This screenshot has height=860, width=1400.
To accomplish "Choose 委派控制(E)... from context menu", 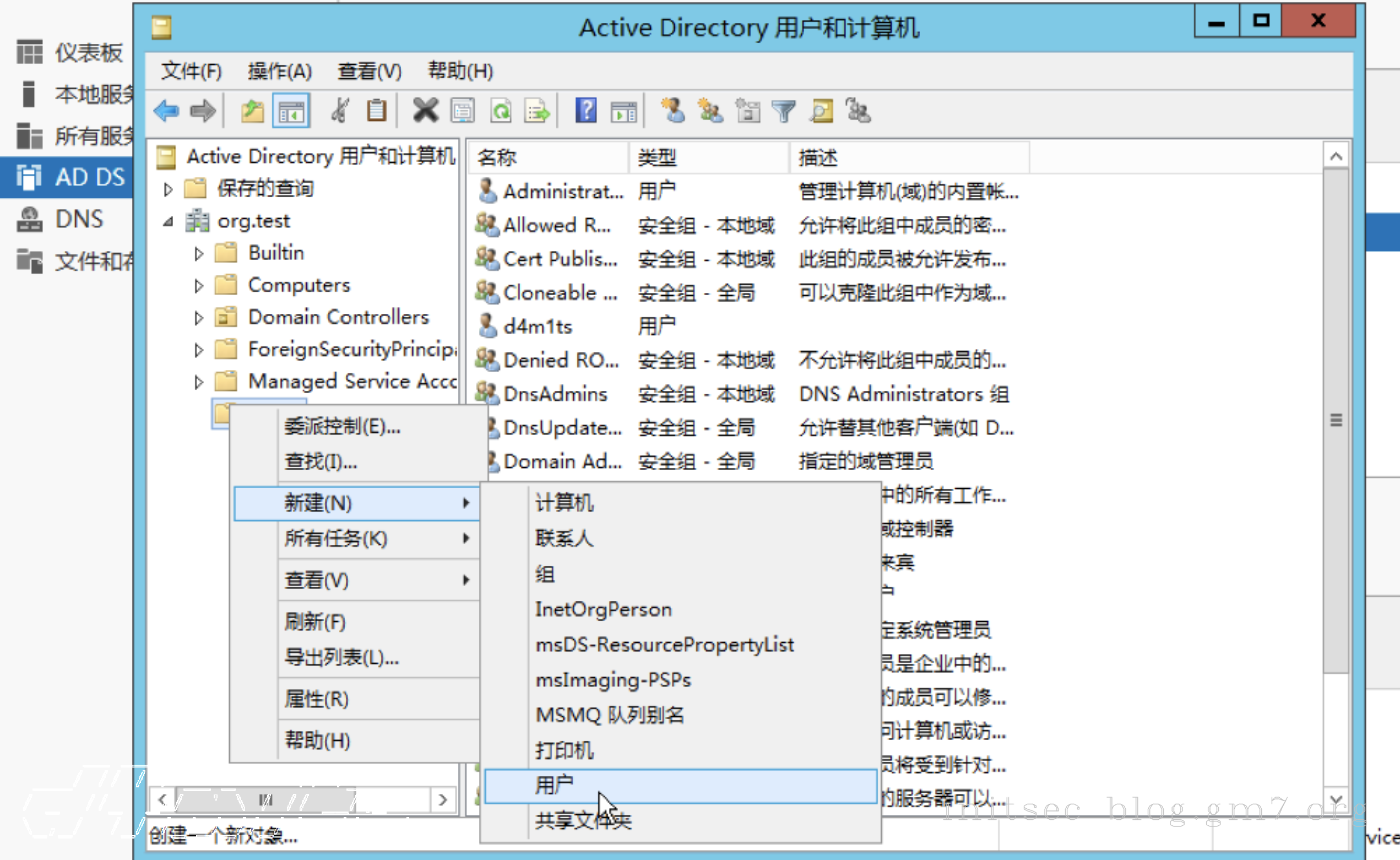I will click(x=343, y=426).
